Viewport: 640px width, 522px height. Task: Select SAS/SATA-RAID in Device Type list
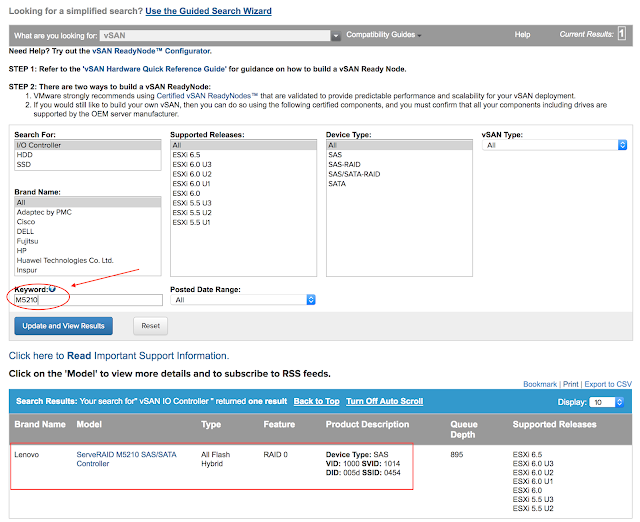pyautogui.click(x=399, y=174)
